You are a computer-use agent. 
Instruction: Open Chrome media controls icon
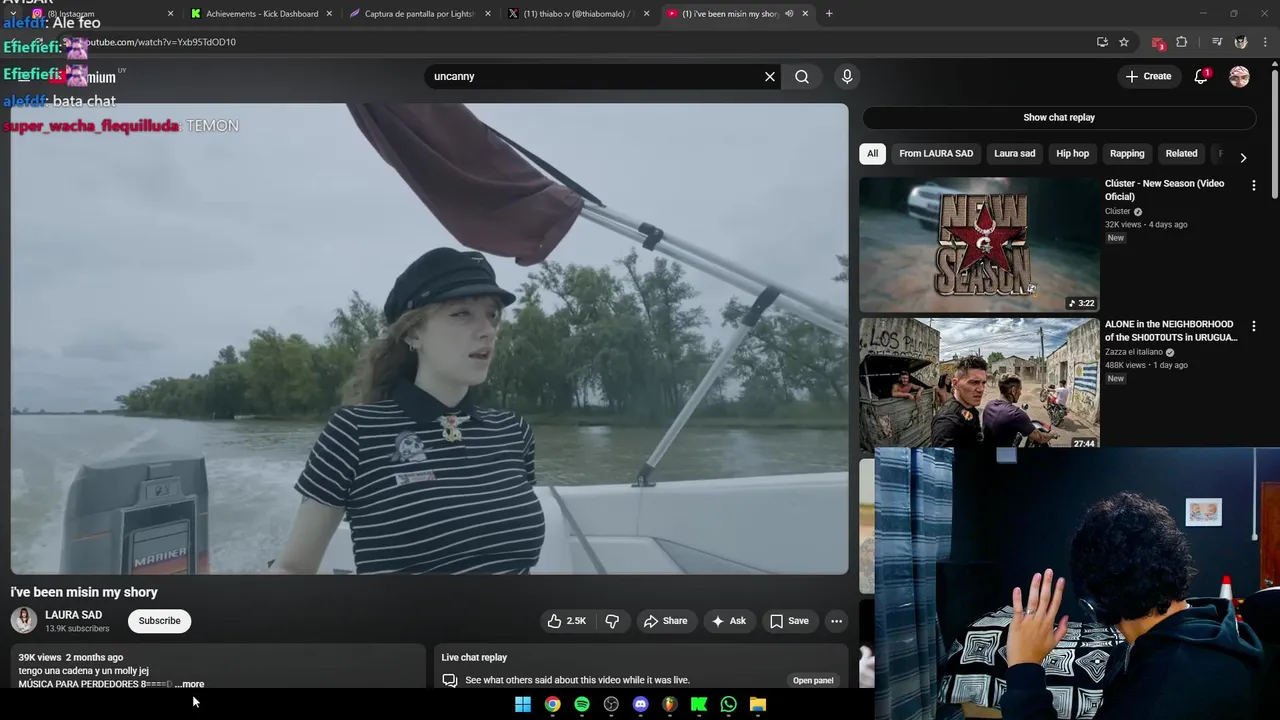(1217, 42)
